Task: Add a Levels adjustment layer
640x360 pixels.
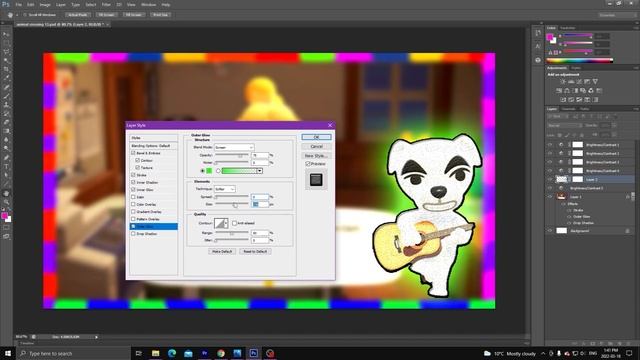Action: pyautogui.click(x=571, y=82)
